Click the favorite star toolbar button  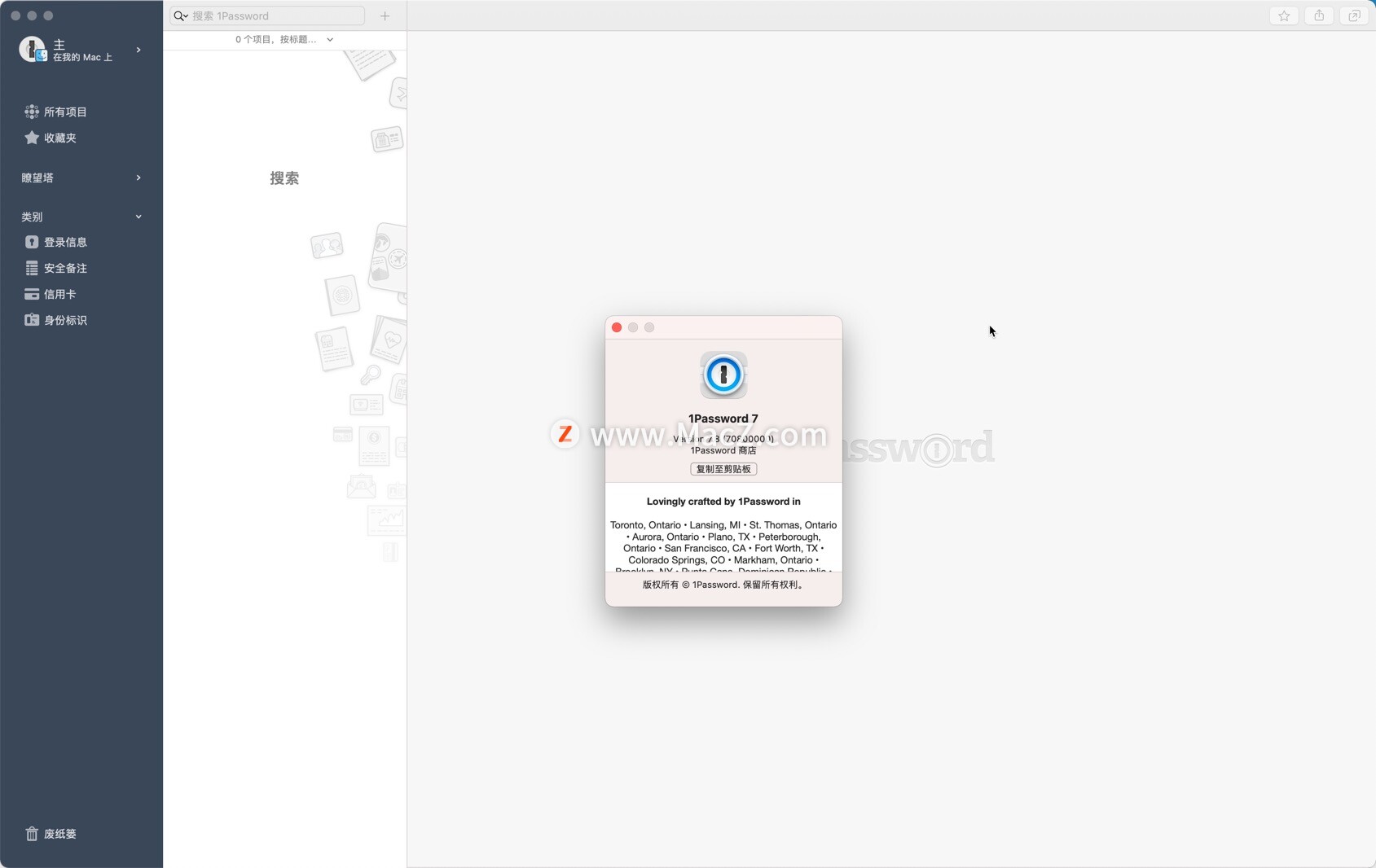coord(1284,15)
